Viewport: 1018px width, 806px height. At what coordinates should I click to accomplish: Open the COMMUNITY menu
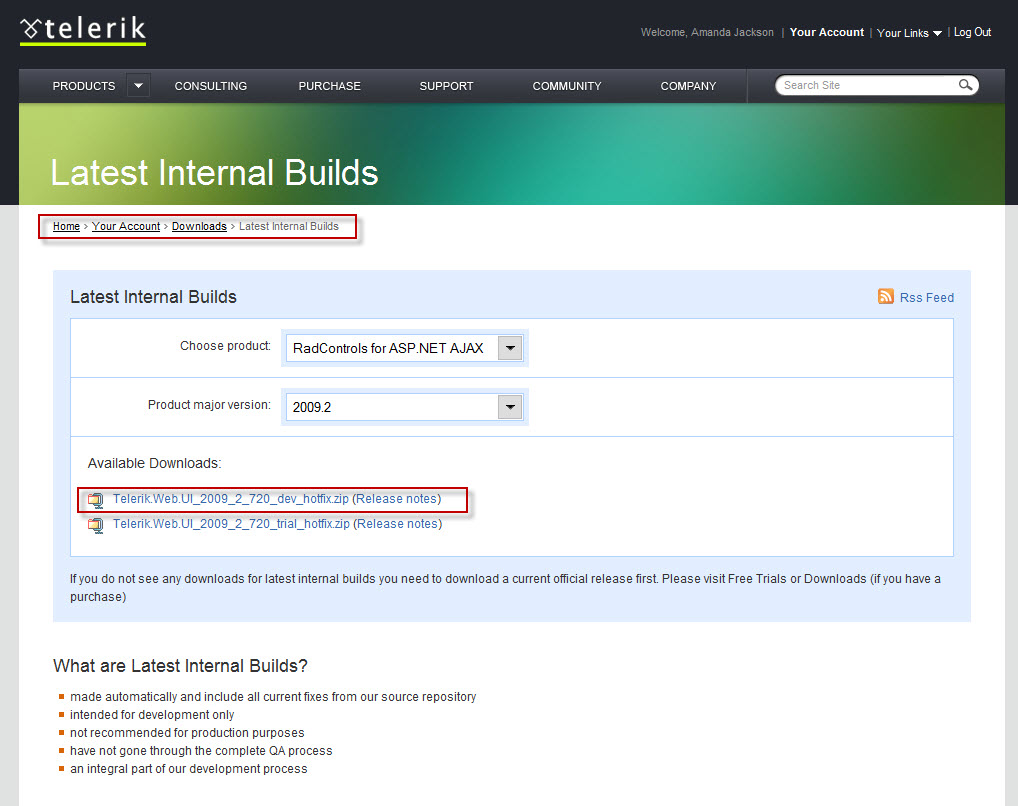pyautogui.click(x=567, y=86)
